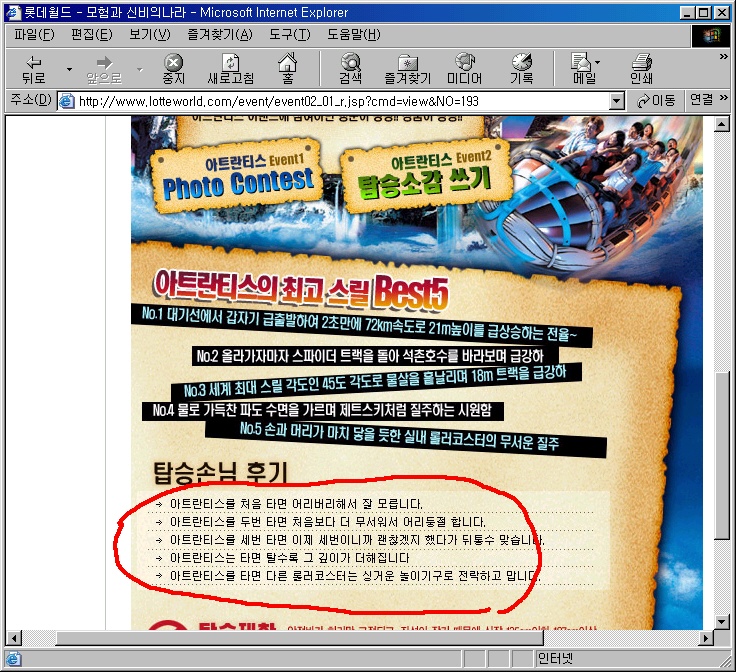Click the horizontal scrollbar left arrow
Viewport: 736px width, 672px height.
(x=14, y=638)
